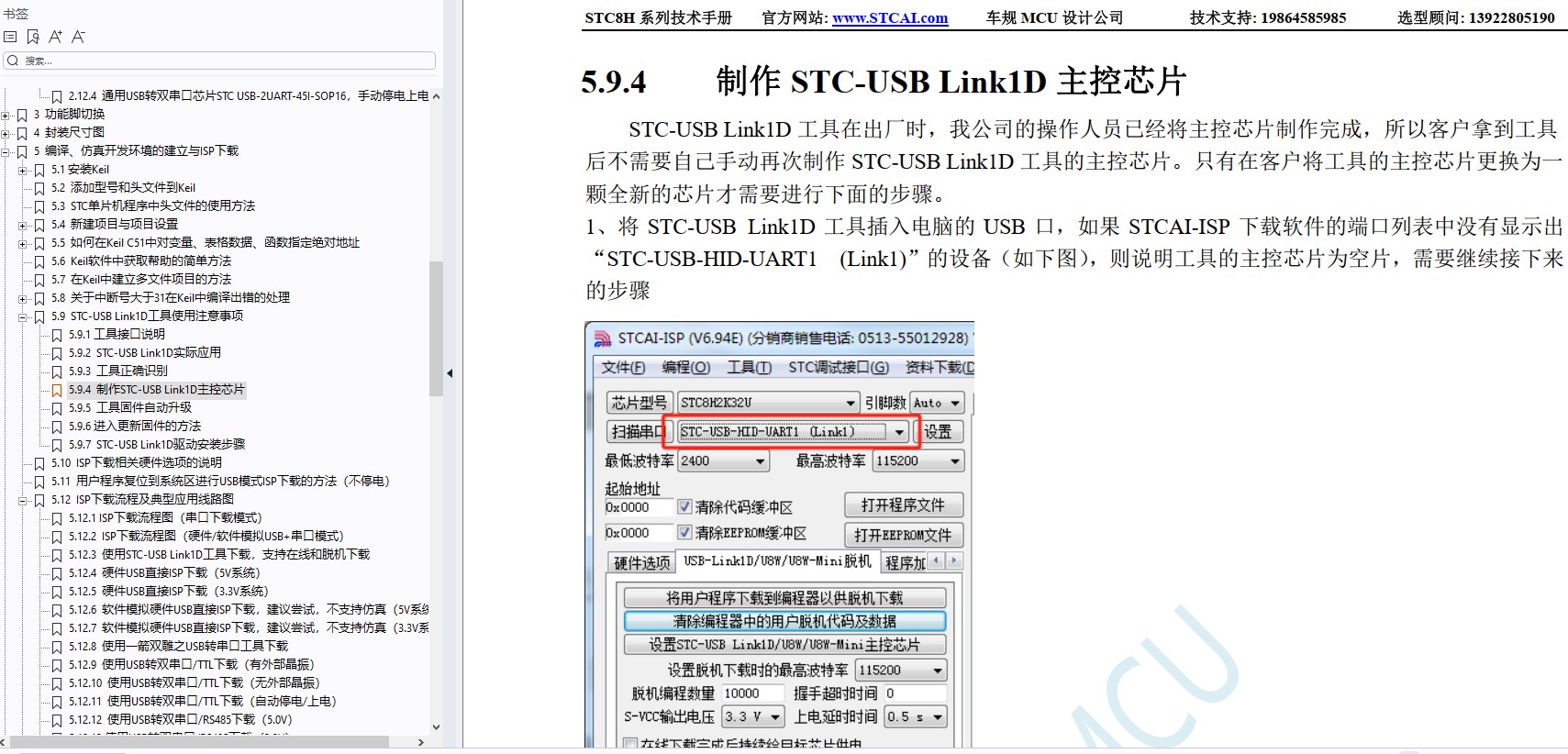1568x754 pixels.
Task: Open STC调试接口(G) menu in ISP screenshot
Action: click(839, 368)
